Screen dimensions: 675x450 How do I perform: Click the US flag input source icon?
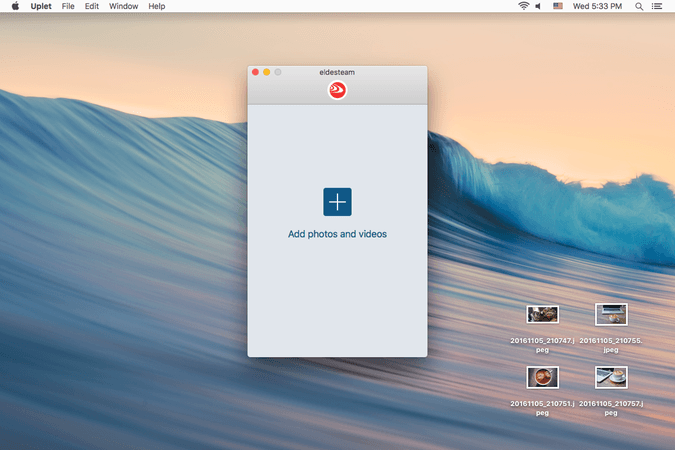(x=558, y=6)
